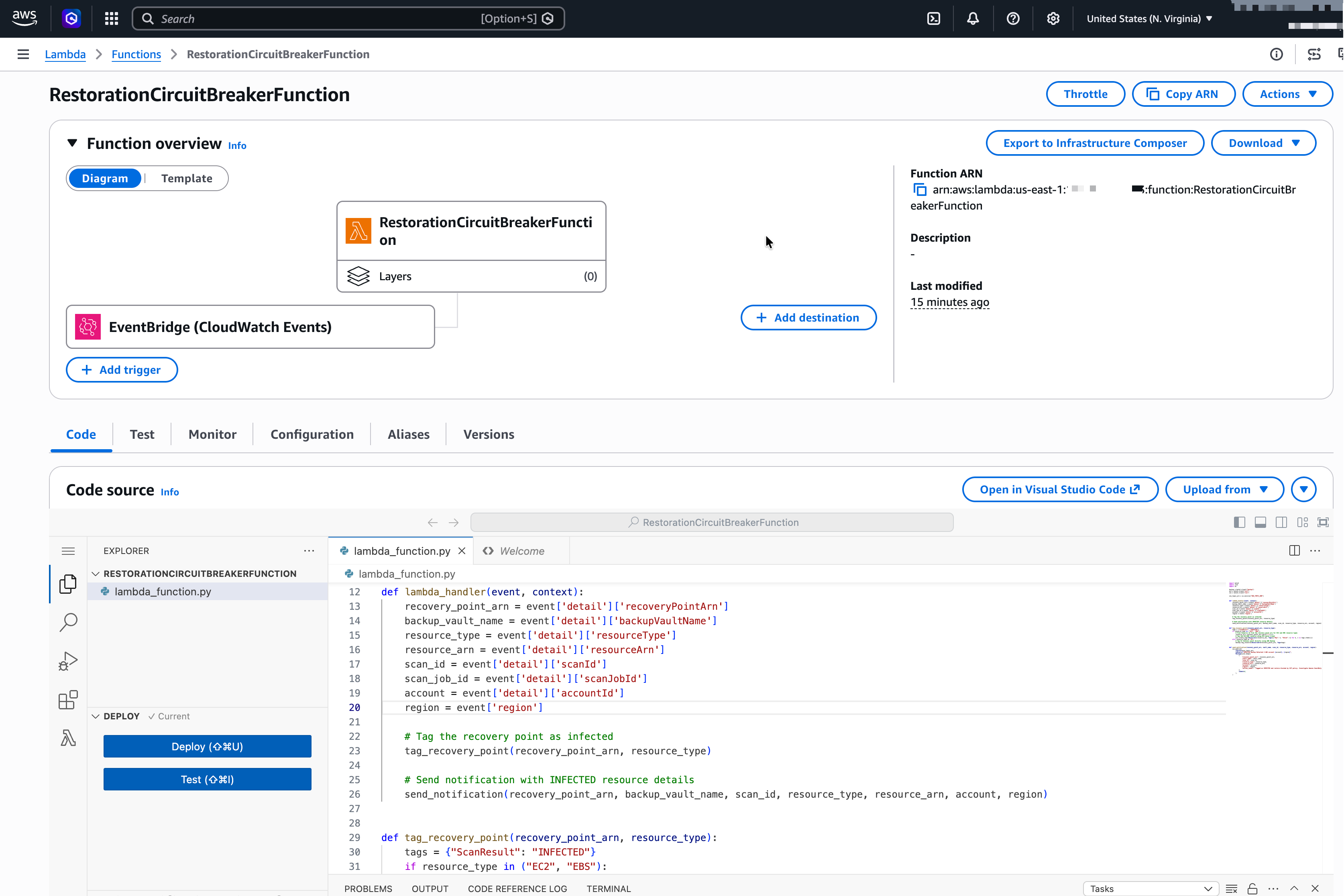Copy the Function ARN with copy icon

coord(919,190)
